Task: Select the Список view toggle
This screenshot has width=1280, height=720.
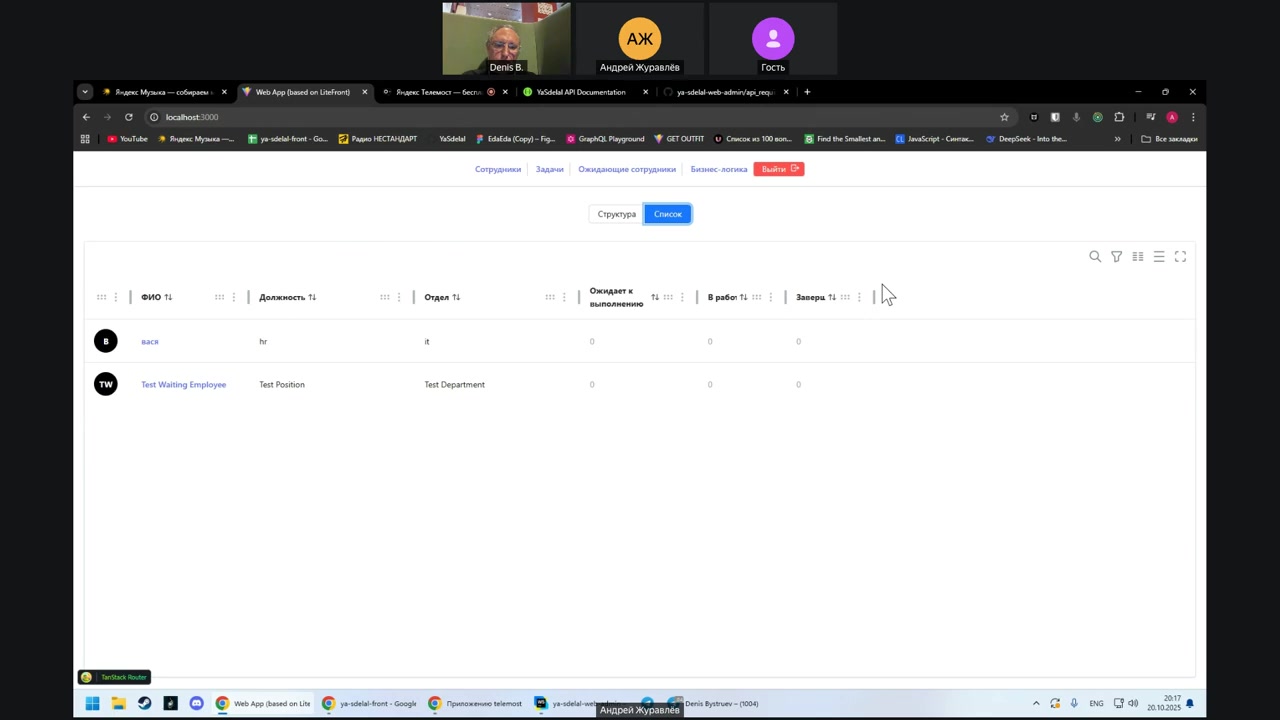Action: click(667, 214)
